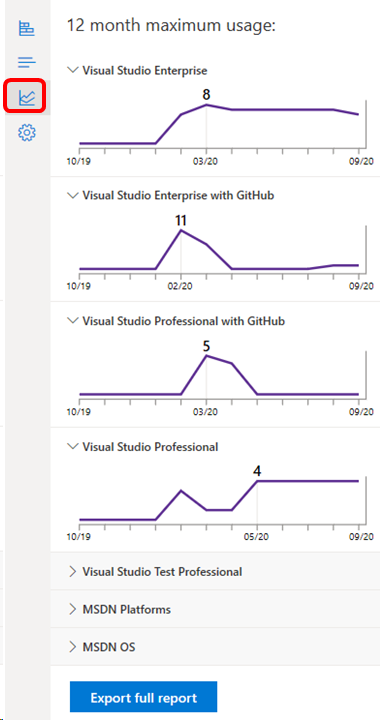Collapse the Visual Studio Professional chevron

[73, 446]
